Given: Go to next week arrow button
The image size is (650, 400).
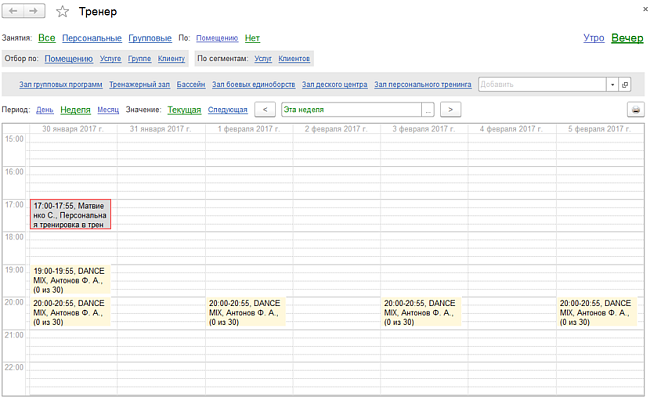Looking at the screenshot, I should click(450, 110).
